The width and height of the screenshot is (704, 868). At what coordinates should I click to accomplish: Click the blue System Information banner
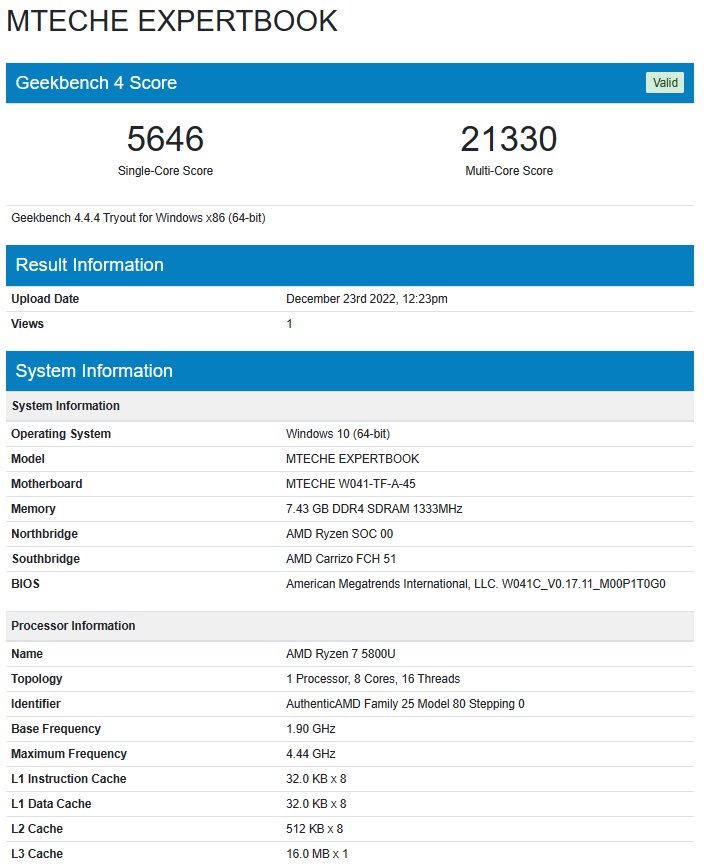pos(350,371)
